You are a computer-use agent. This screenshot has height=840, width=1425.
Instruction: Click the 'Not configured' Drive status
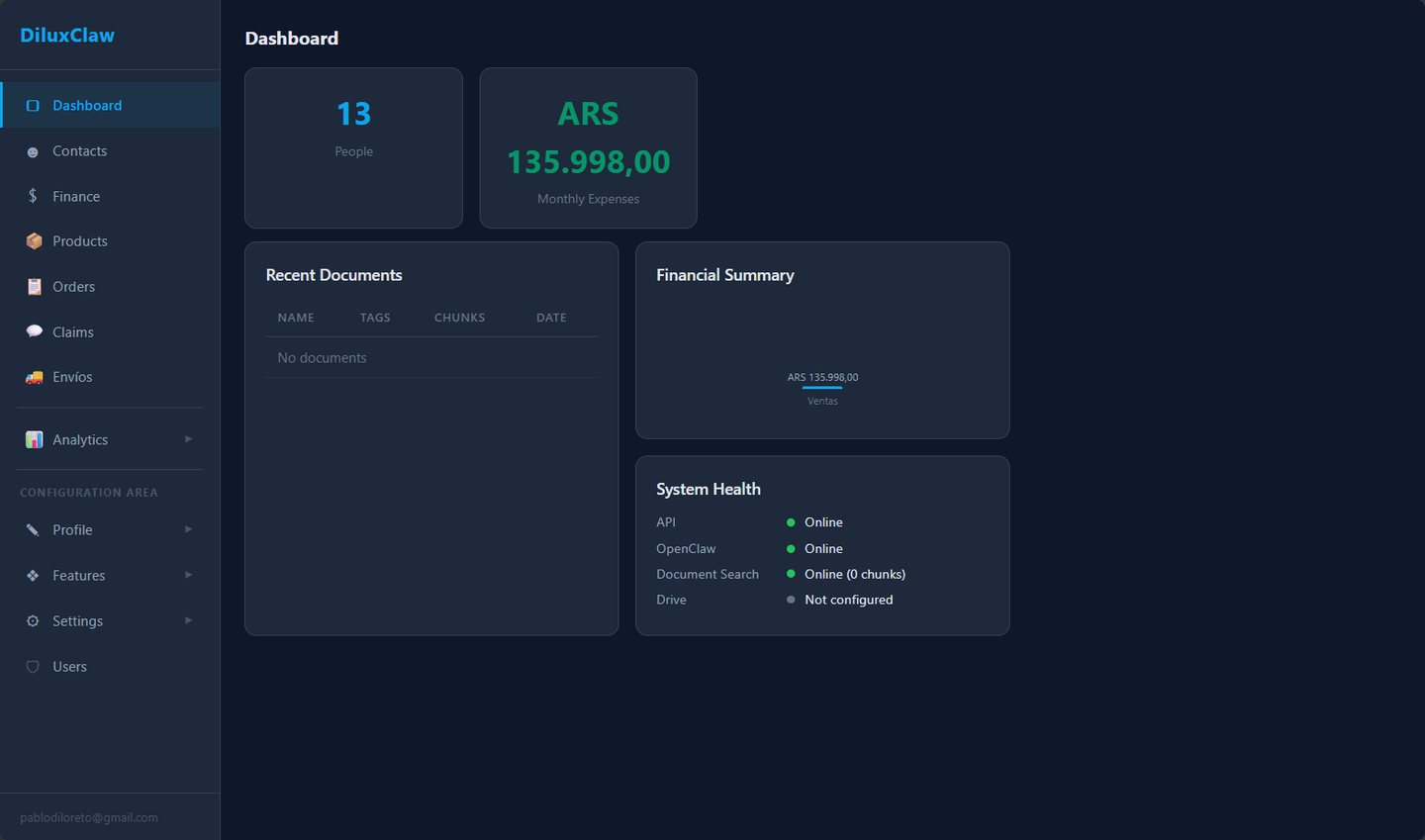pyautogui.click(x=849, y=600)
